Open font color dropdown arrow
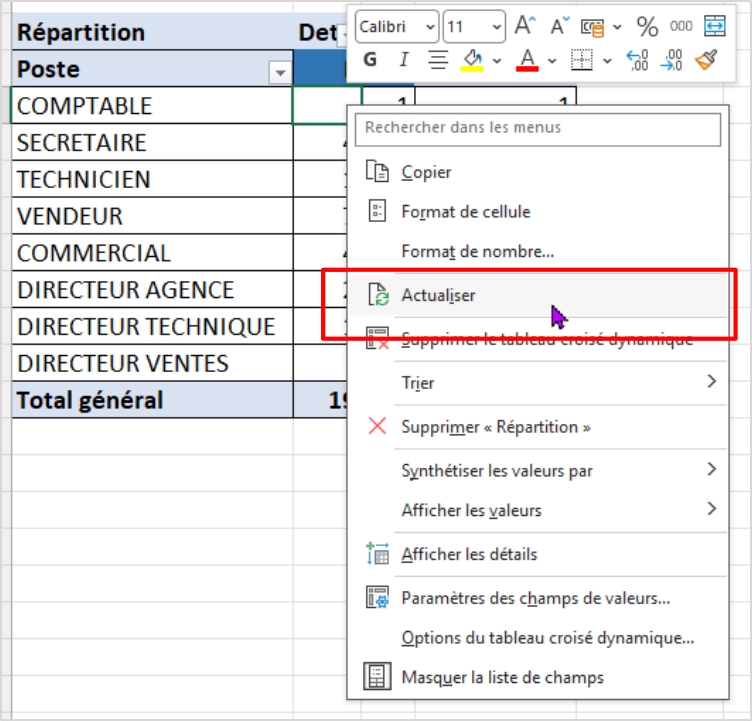Image resolution: width=752 pixels, height=721 pixels. coord(552,61)
